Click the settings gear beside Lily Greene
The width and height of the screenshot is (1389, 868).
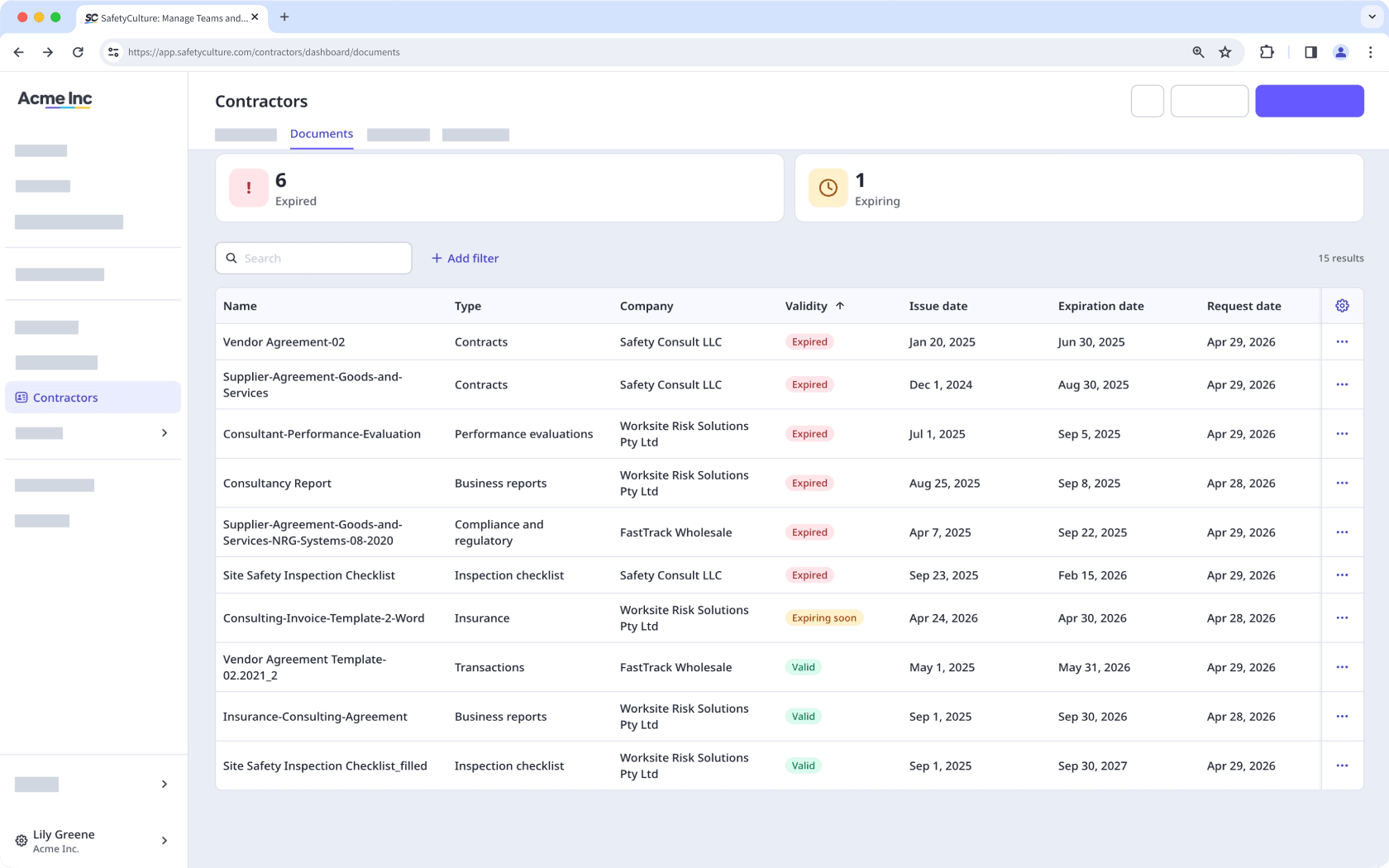pos(21,841)
